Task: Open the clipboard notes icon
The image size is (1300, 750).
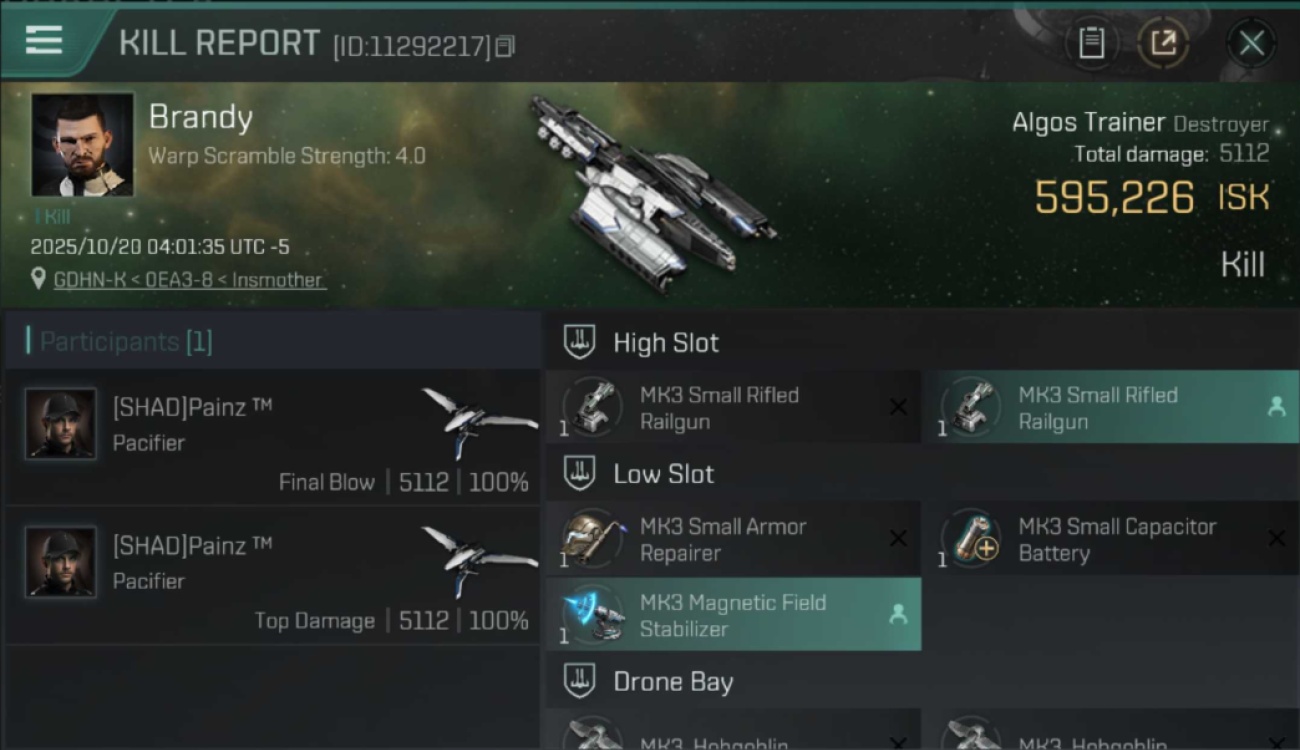Action: pyautogui.click(x=1091, y=43)
